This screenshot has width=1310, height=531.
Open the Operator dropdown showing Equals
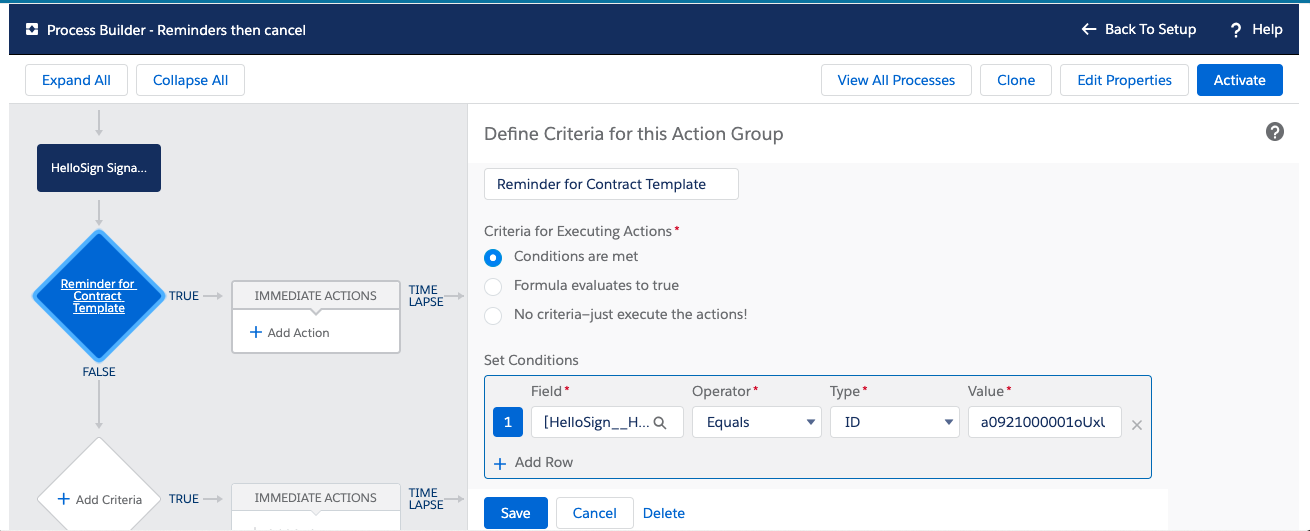pyautogui.click(x=756, y=423)
